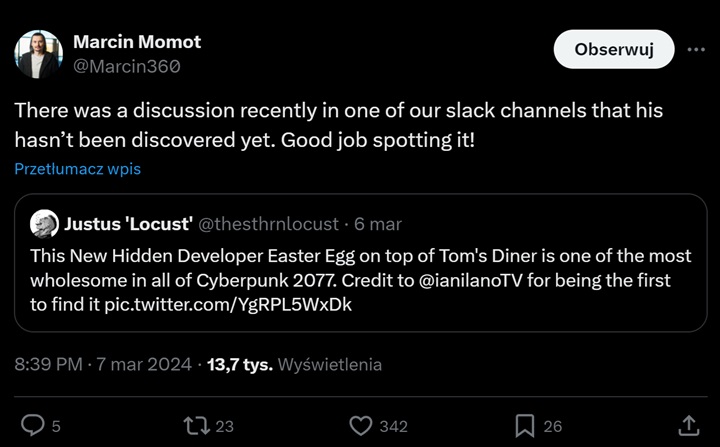Click the reply speech bubble icon
Screen dimensions: 720x447
(33, 426)
